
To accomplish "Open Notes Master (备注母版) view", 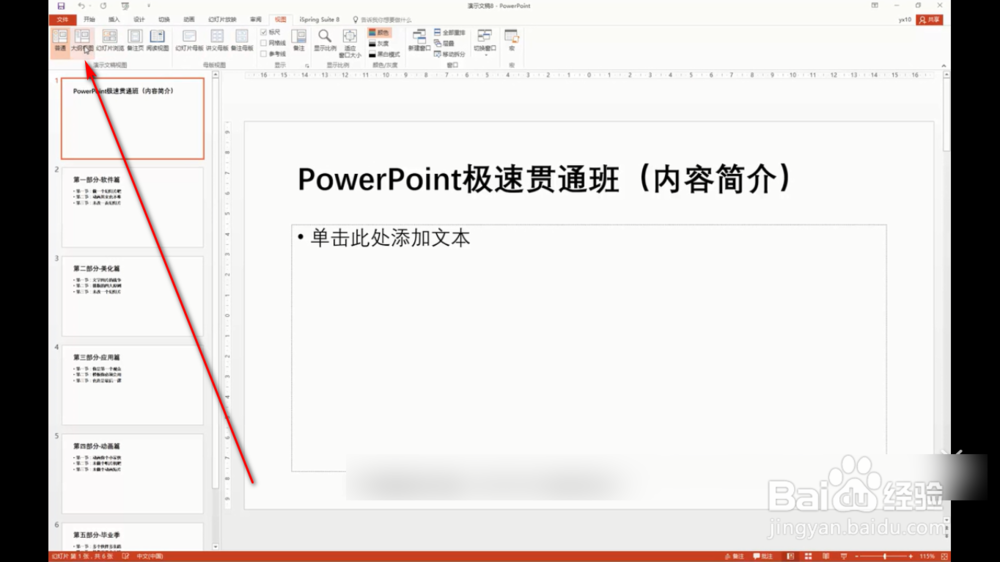I will click(242, 40).
